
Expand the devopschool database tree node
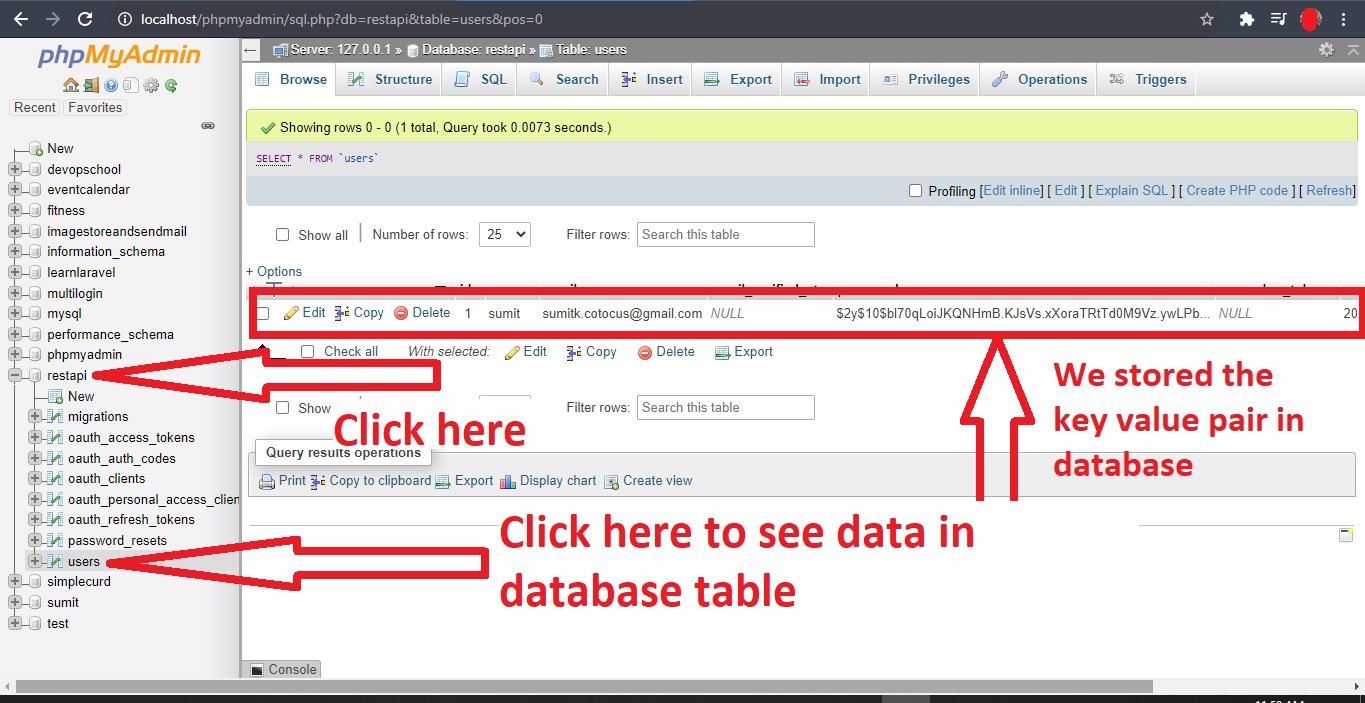pos(15,169)
